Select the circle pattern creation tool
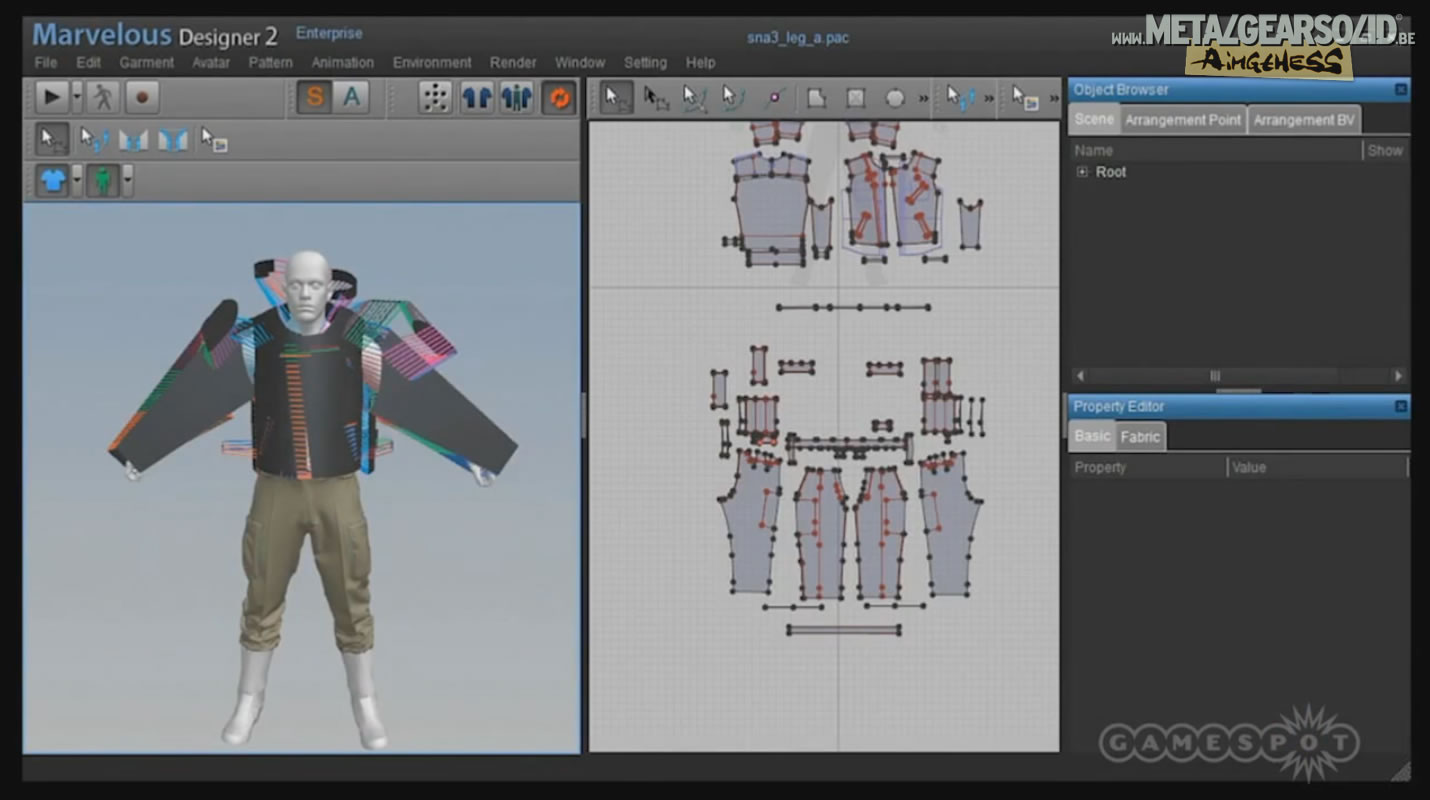 pyautogui.click(x=895, y=98)
